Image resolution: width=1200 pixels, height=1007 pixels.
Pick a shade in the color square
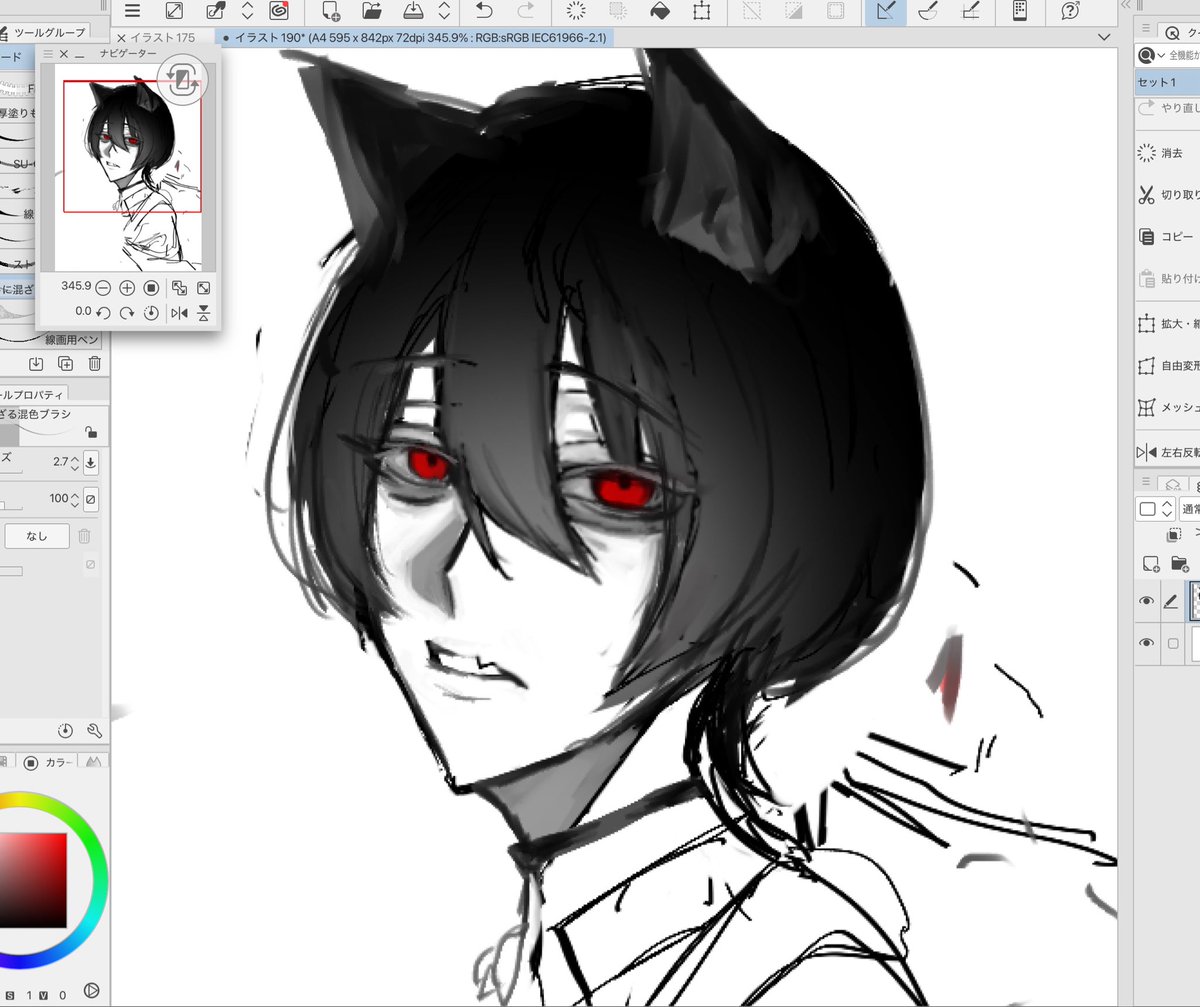33,880
